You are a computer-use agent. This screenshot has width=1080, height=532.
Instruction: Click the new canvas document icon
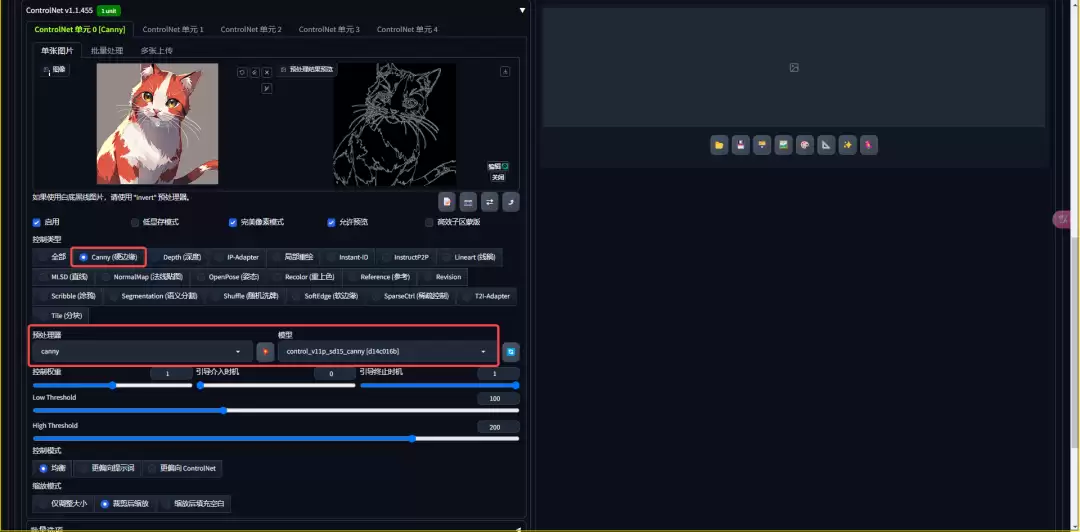447,202
